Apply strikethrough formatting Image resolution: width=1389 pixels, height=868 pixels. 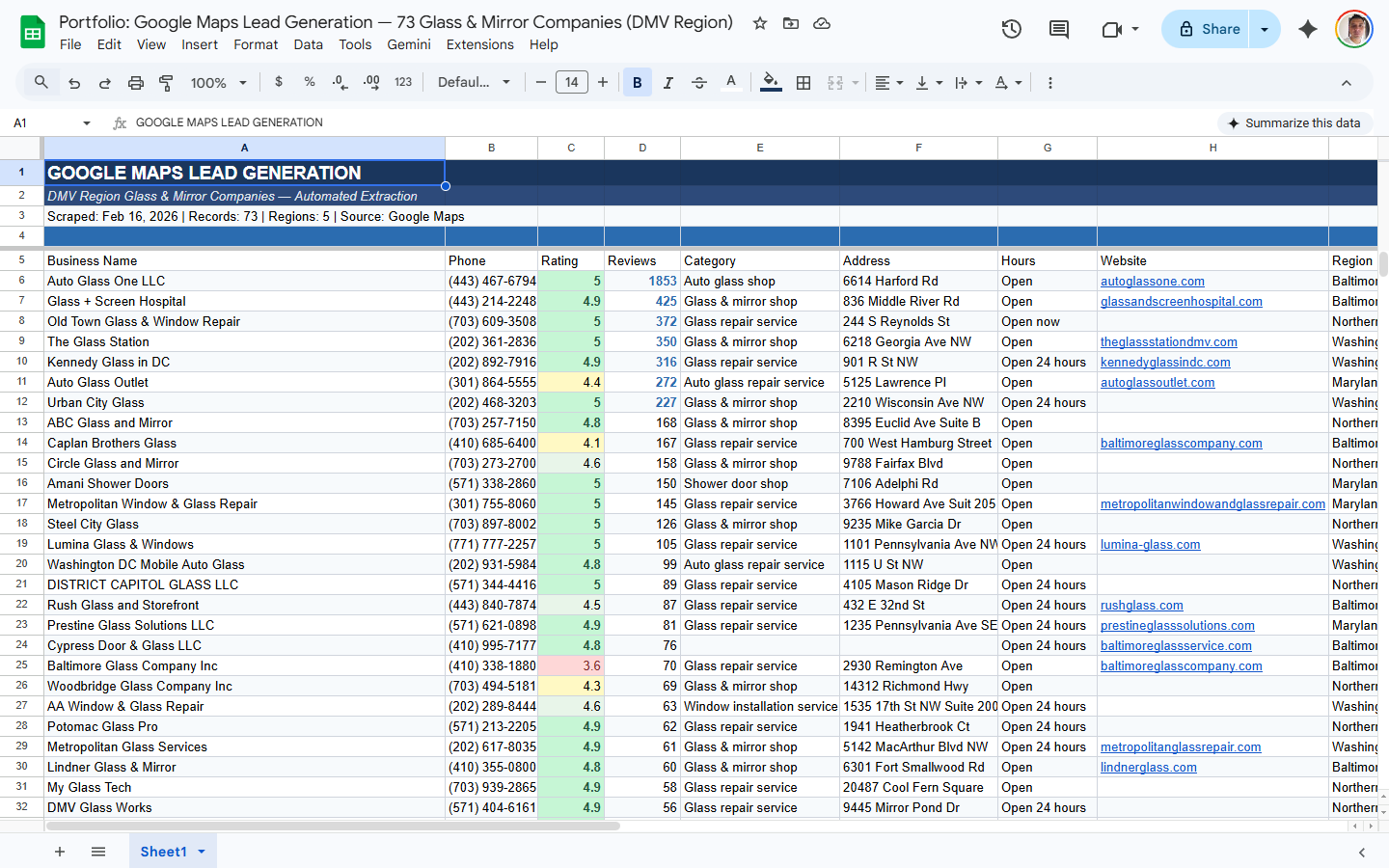(698, 82)
